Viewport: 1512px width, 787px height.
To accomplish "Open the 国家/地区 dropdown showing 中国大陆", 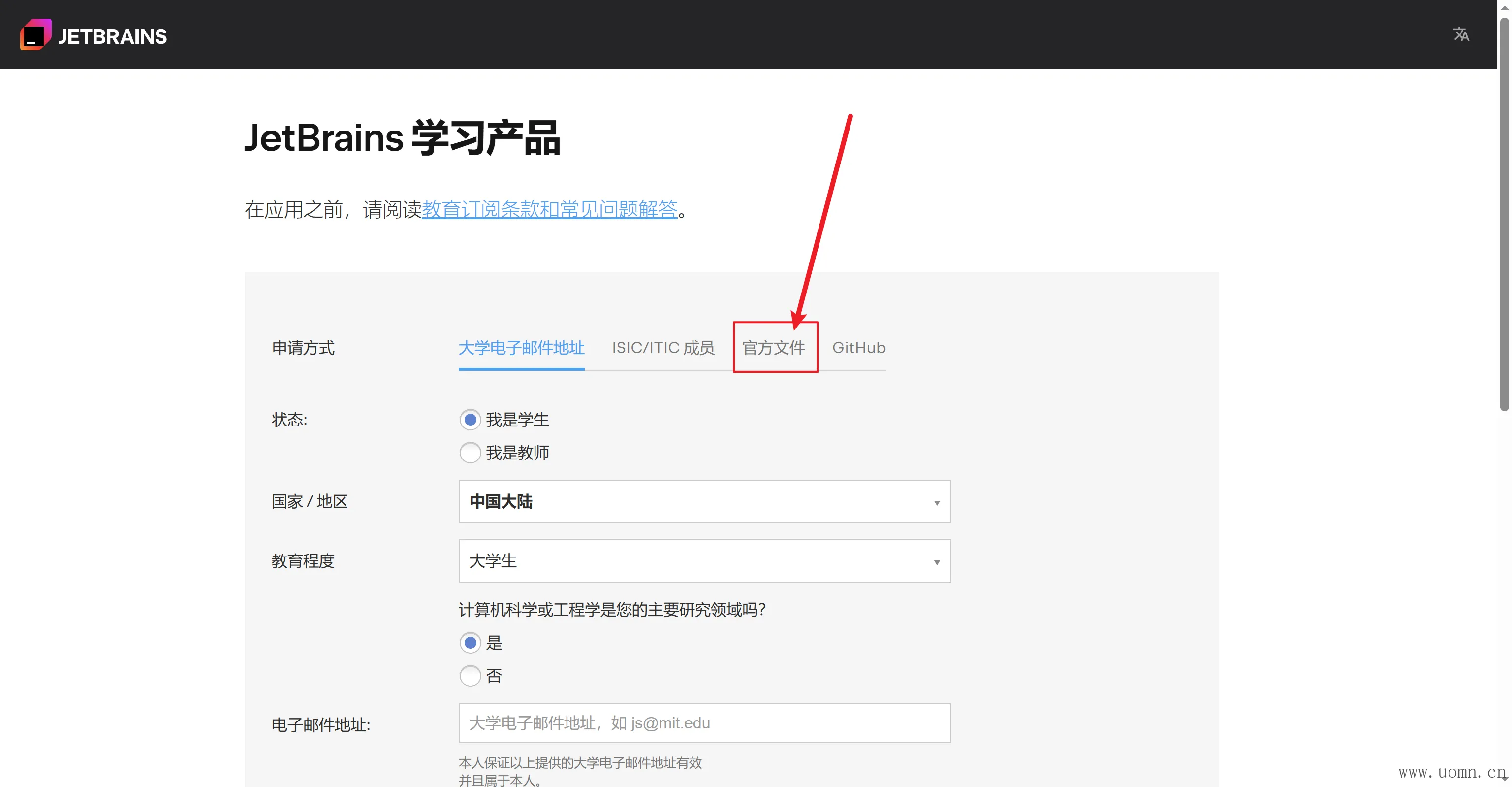I will [x=703, y=501].
